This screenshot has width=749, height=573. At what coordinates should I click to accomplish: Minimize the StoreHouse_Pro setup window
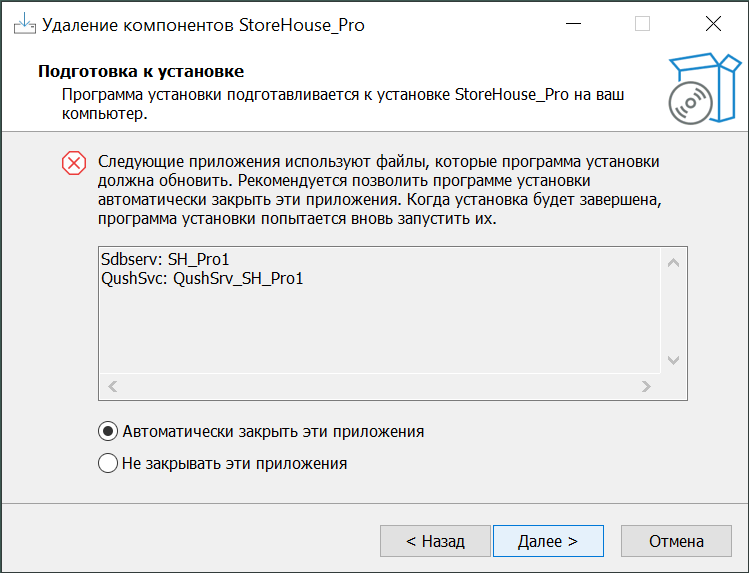pyautogui.click(x=573, y=24)
